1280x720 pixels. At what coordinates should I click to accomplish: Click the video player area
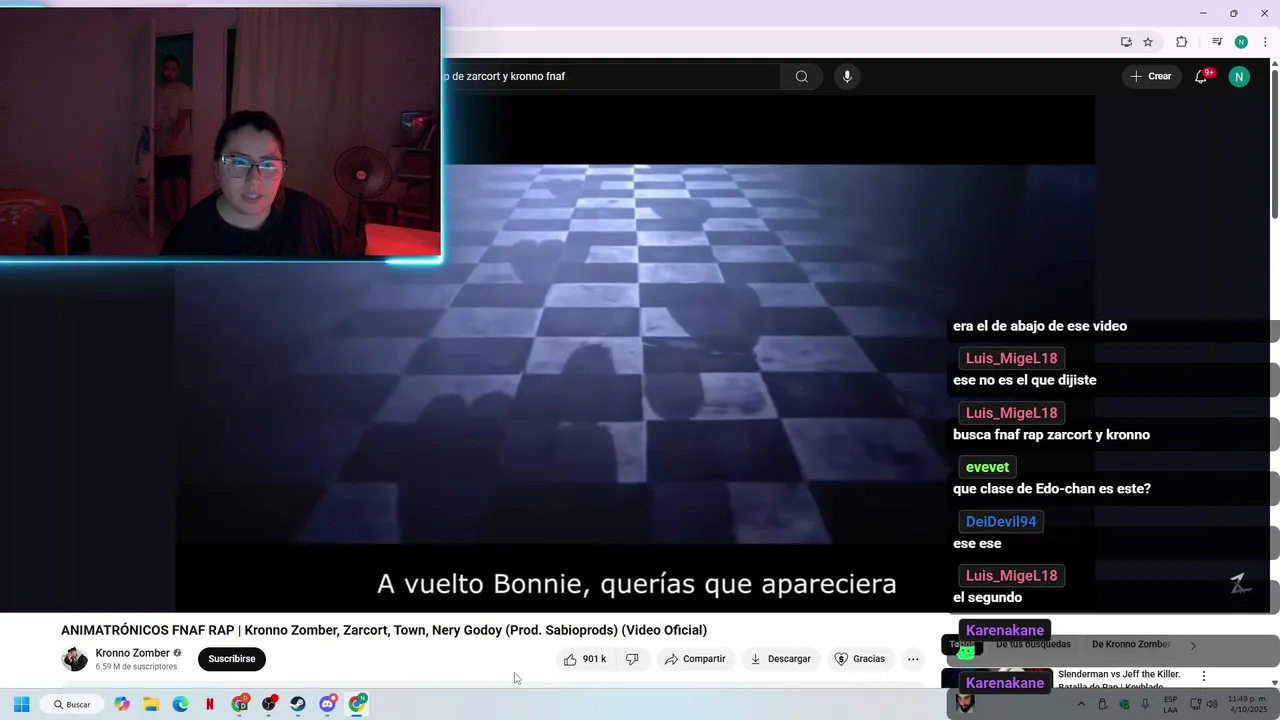click(x=635, y=355)
